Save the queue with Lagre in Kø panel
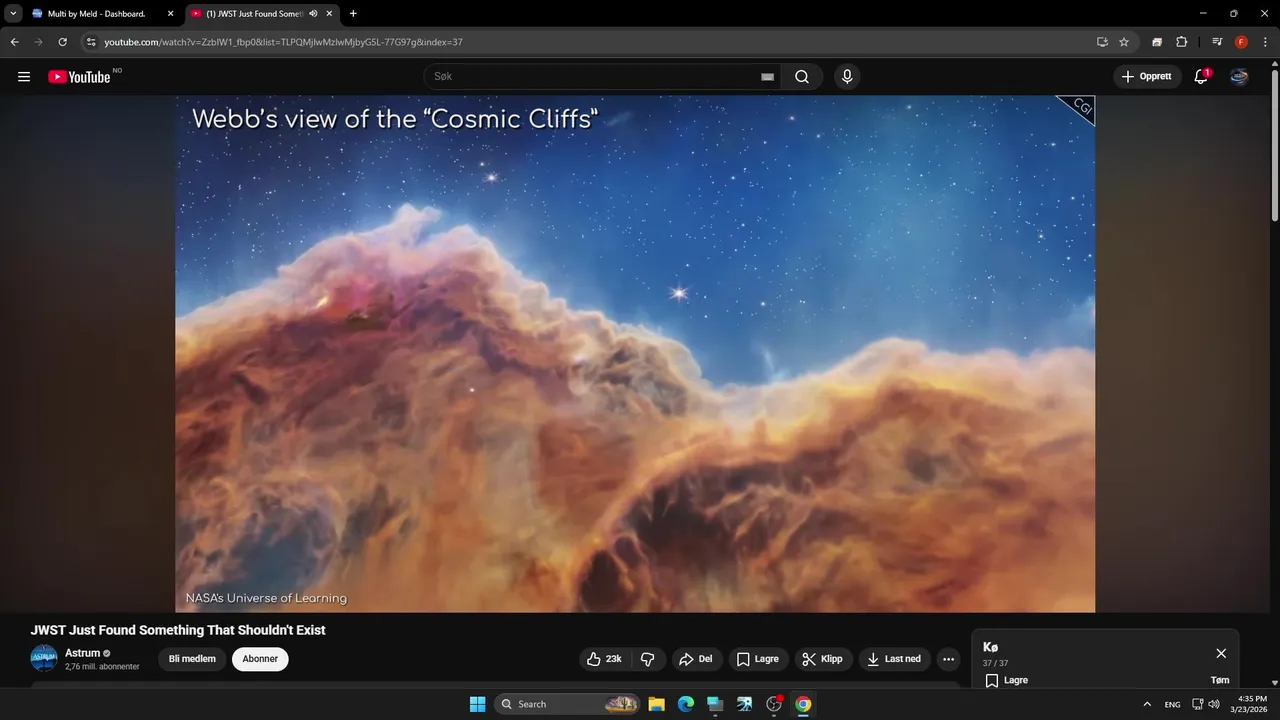Screen dimensions: 1280x720 click(x=1007, y=681)
